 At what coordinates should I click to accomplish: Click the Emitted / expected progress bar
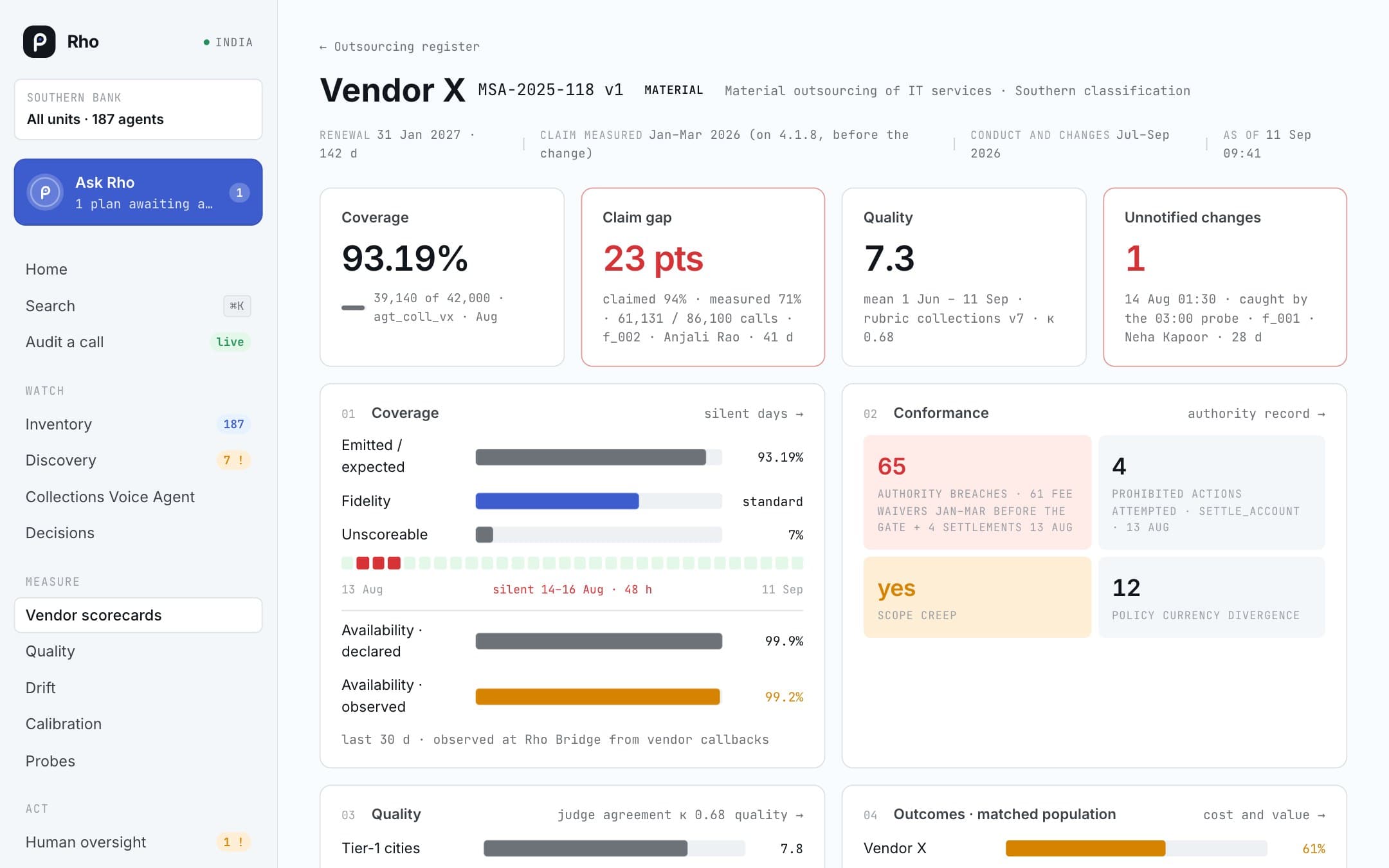[x=599, y=457]
